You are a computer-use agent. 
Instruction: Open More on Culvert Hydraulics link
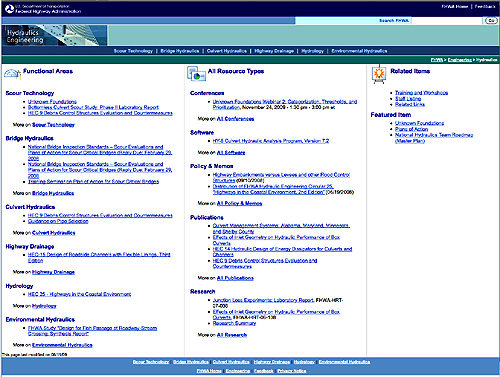pos(54,233)
